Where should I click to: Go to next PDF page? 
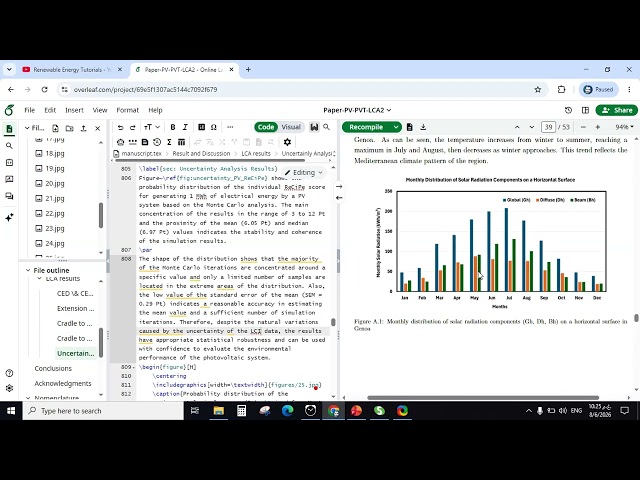pos(531,127)
